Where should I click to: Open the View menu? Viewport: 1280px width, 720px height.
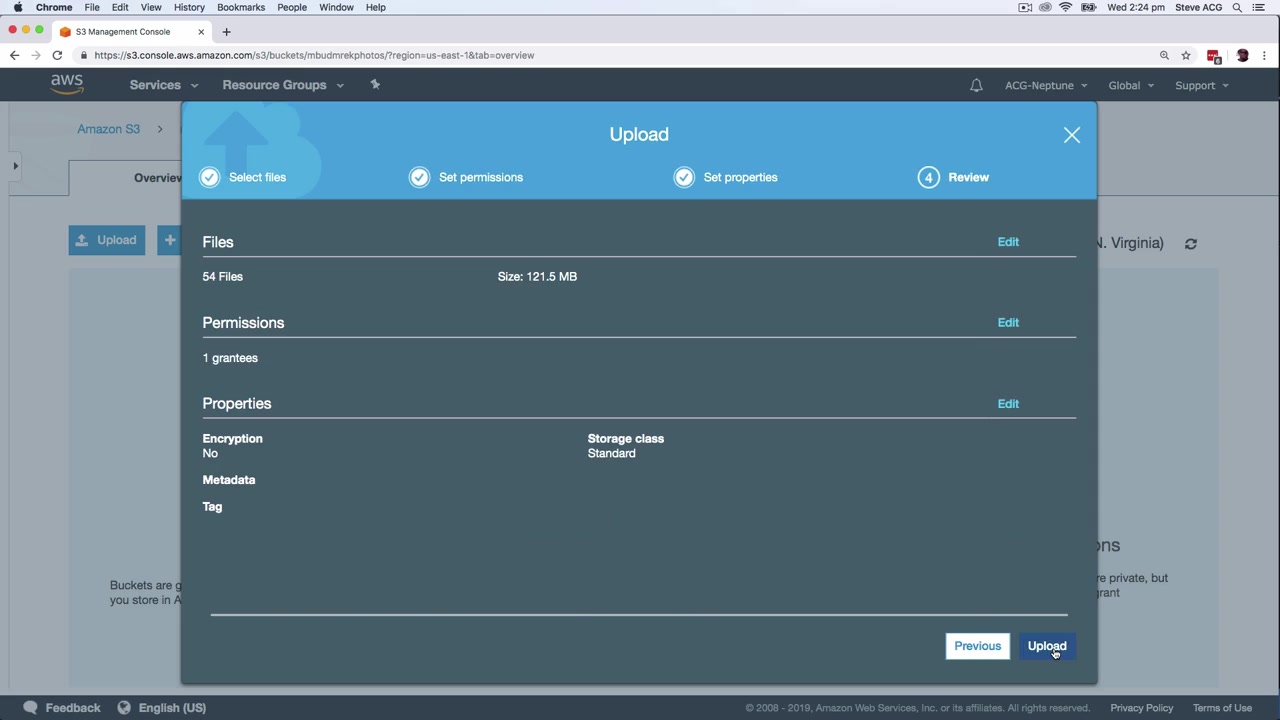coord(151,7)
